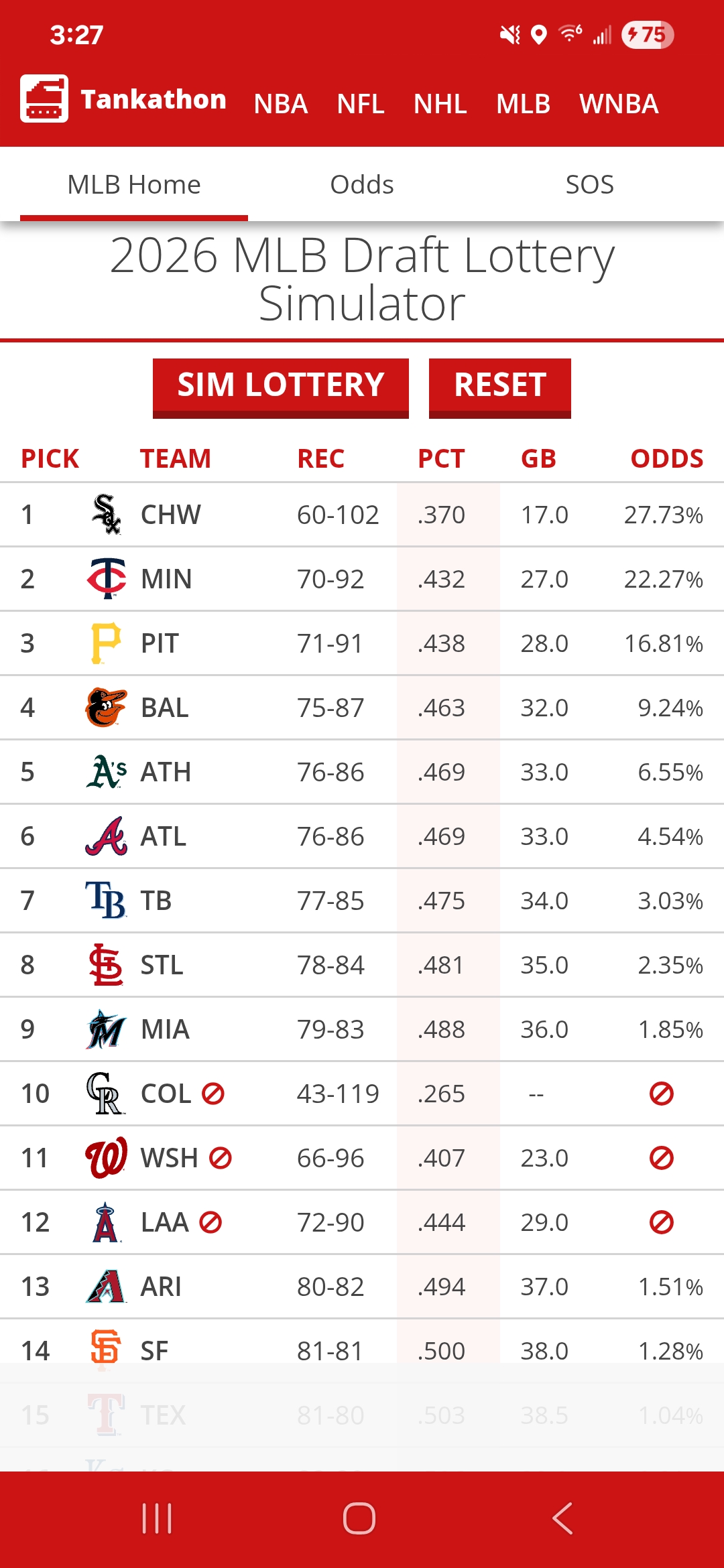The height and width of the screenshot is (1568, 724).
Task: Tap the Baltimore Orioles logo
Action: point(106,707)
